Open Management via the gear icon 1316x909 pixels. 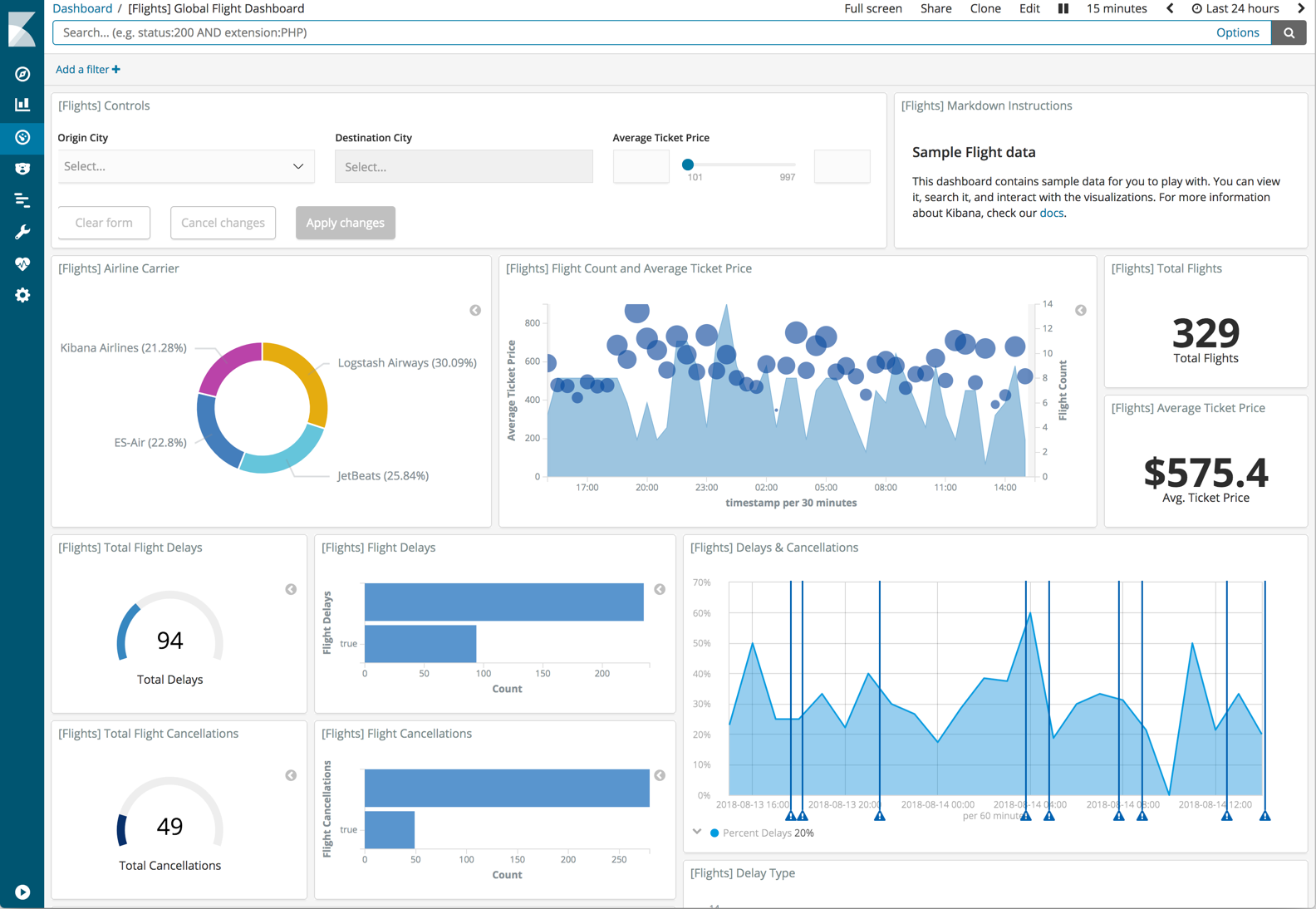point(22,295)
